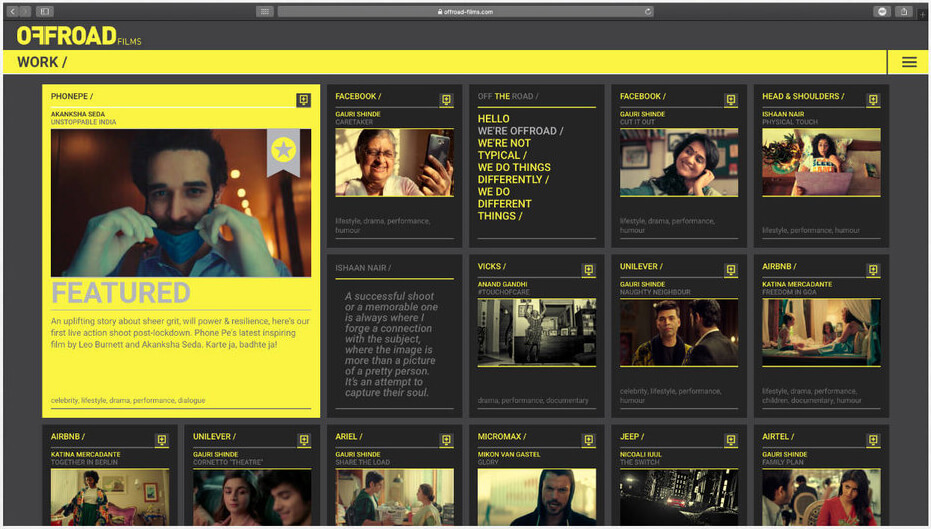931x529 pixels.
Task: Click the extension button beside the share icon
Action: (882, 11)
